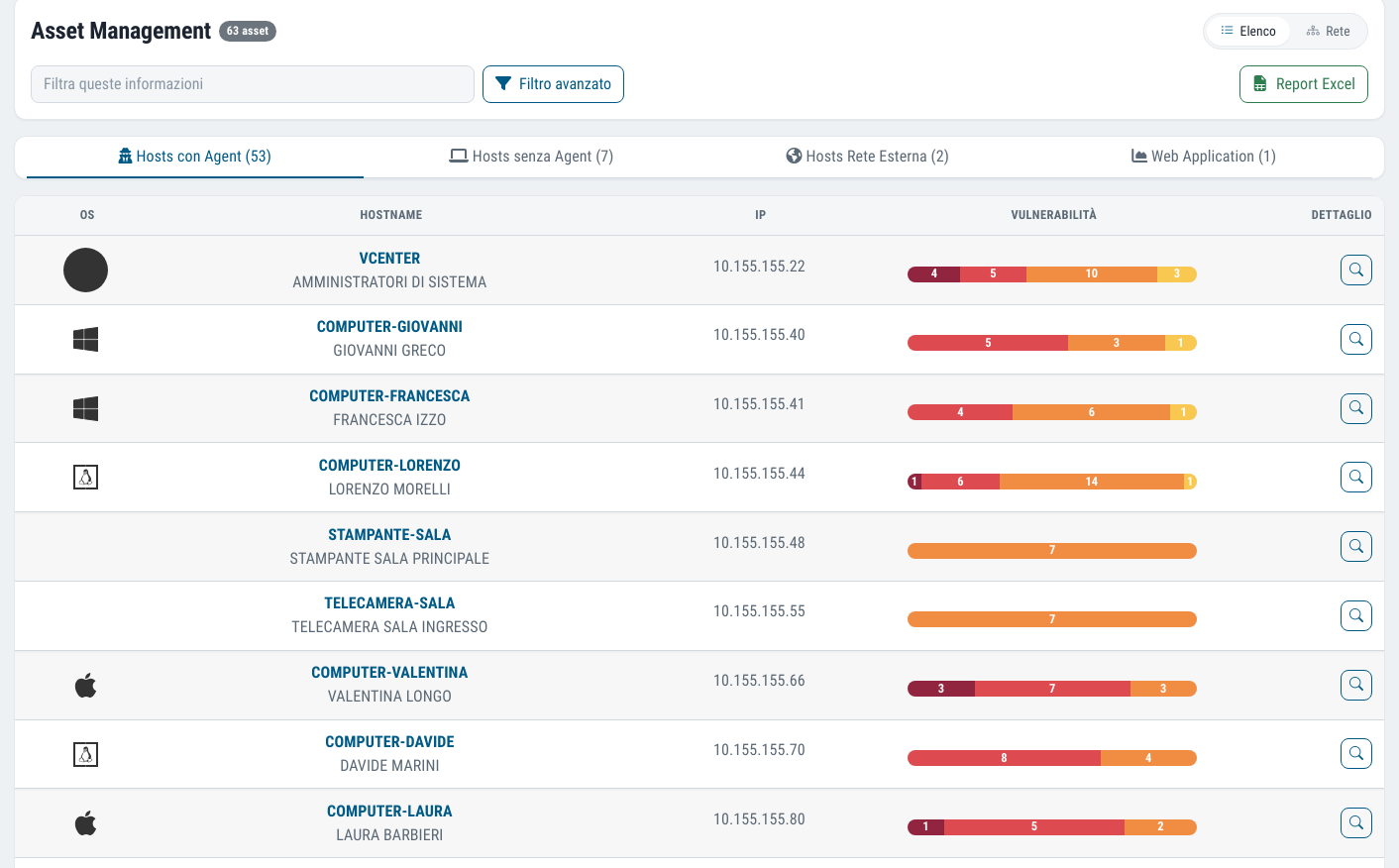Click the Linux OS icon for COMPUTER-LORENZO
Viewport: 1399px width, 868px height.
[86, 478]
